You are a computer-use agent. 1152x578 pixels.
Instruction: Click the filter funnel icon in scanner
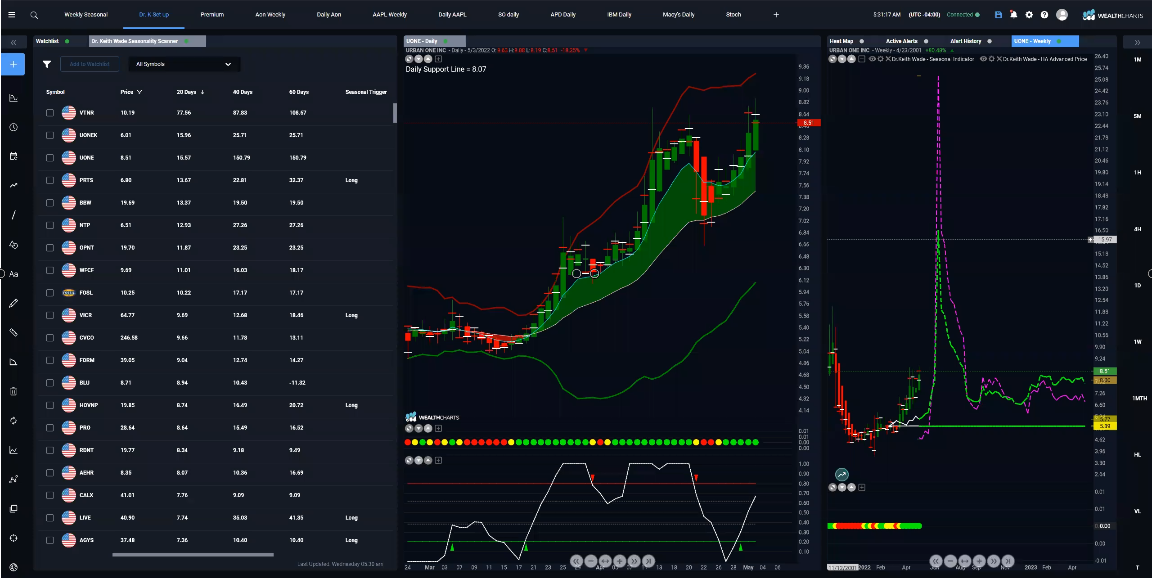pos(47,65)
